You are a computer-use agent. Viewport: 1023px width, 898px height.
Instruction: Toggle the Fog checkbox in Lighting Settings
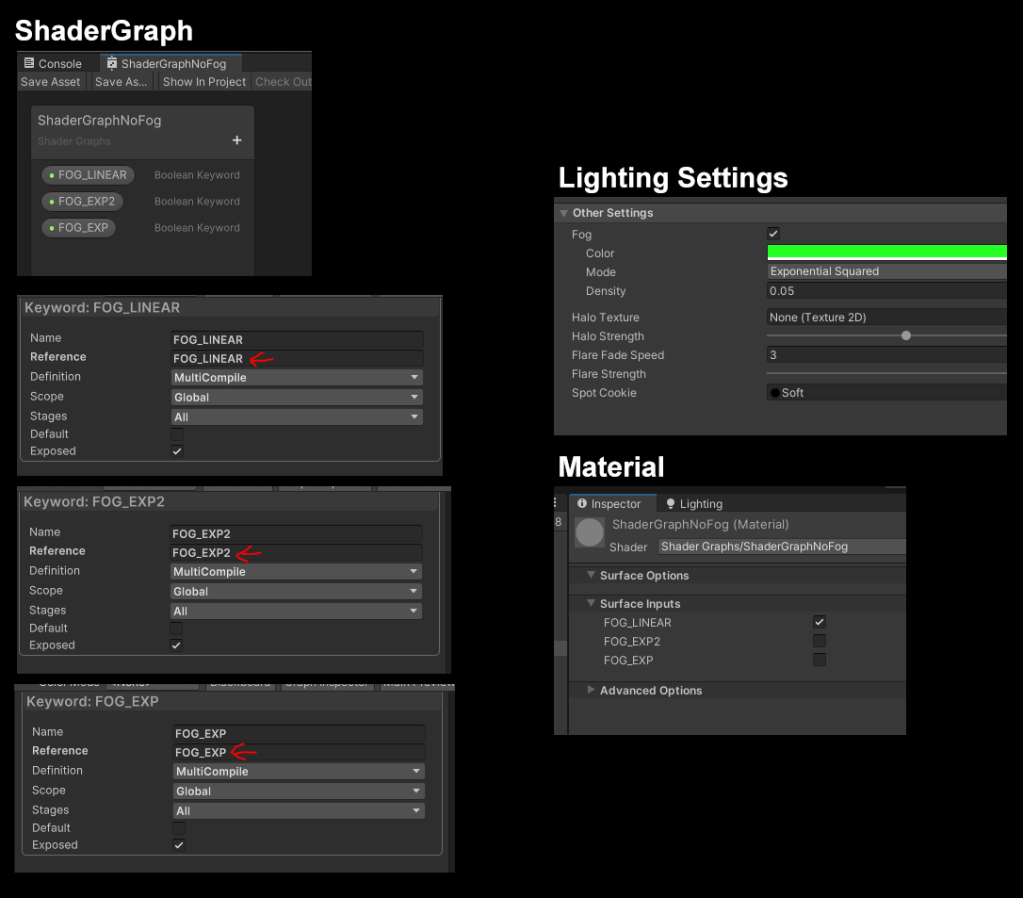(x=773, y=234)
